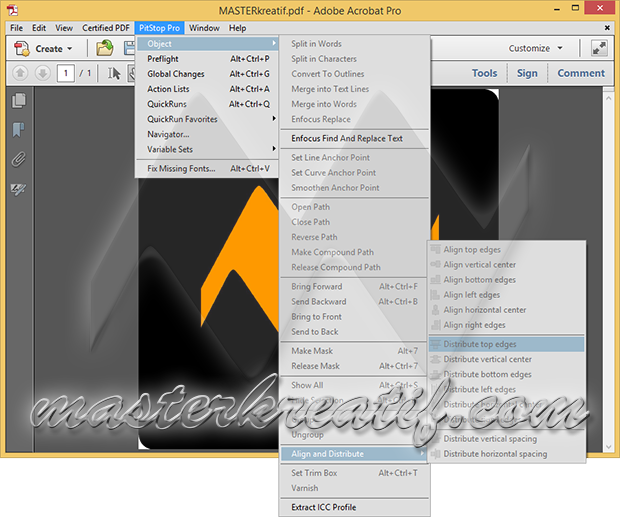Click the Align left edges icon
Viewport: 620px width, 517px height.
(x=435, y=295)
